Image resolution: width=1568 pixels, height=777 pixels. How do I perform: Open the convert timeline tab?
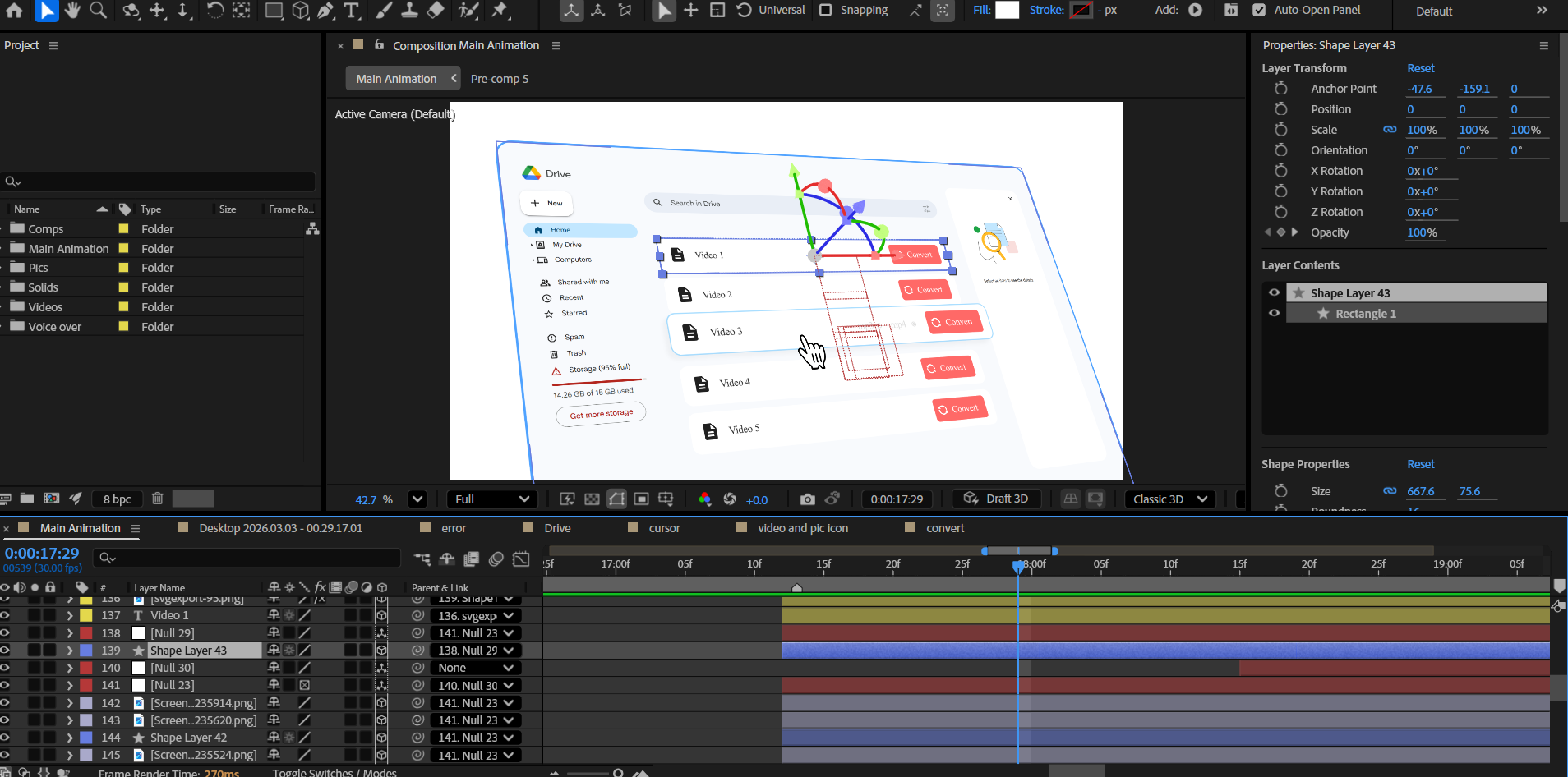tap(944, 528)
